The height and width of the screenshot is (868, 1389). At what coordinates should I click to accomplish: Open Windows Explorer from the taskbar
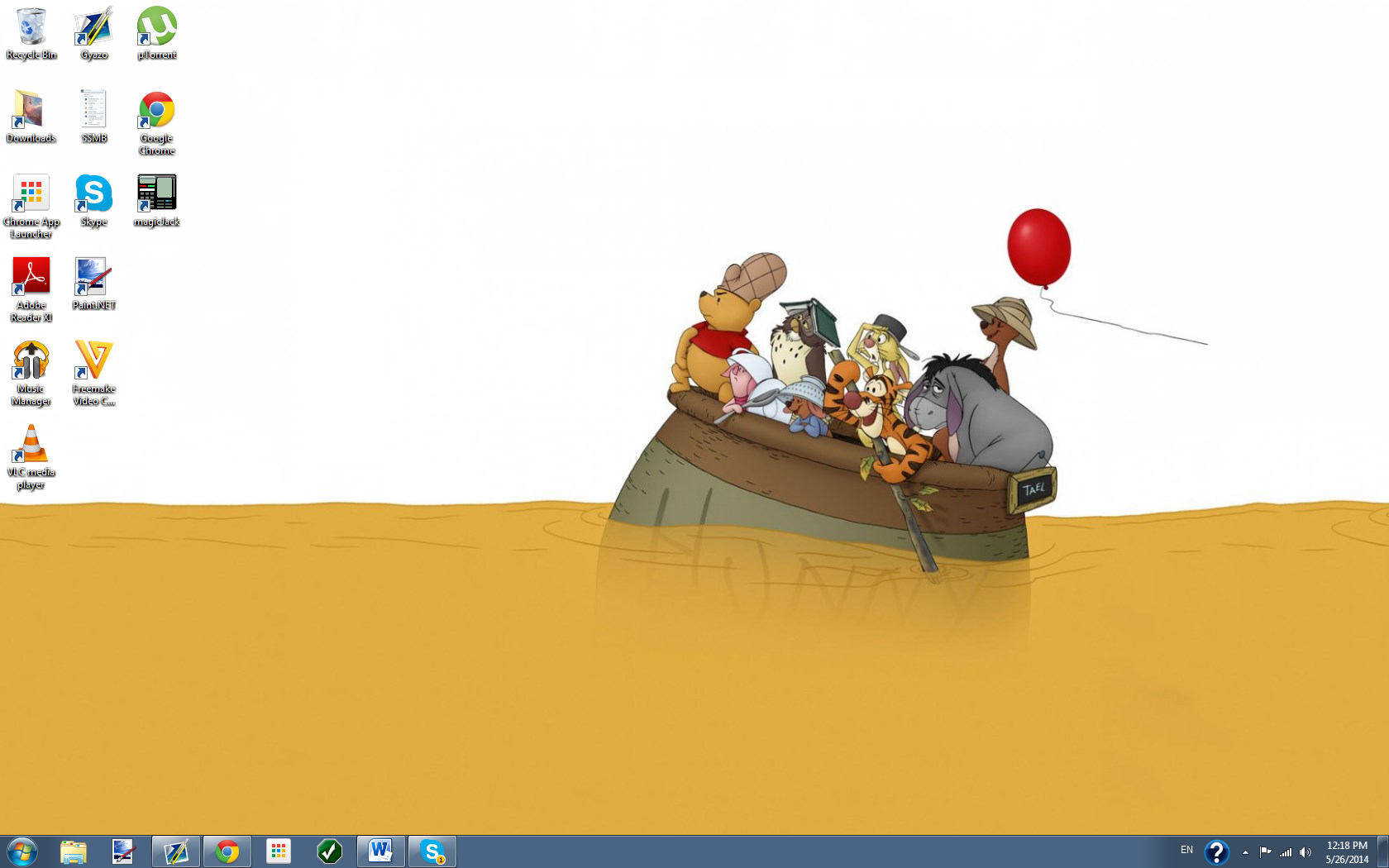coord(74,851)
